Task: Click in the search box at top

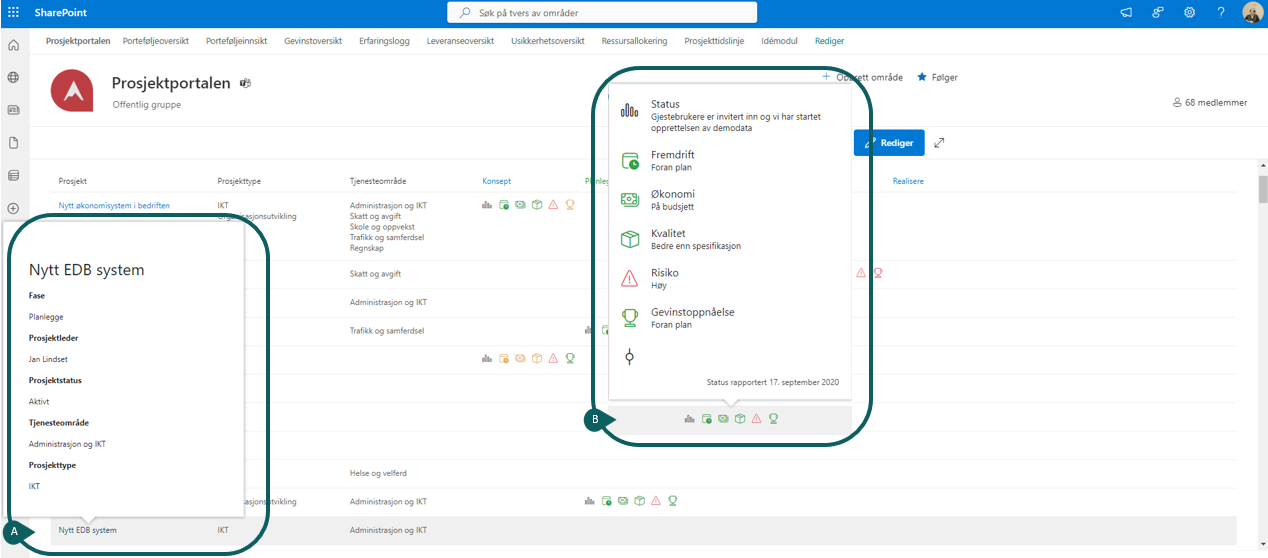Action: click(602, 13)
